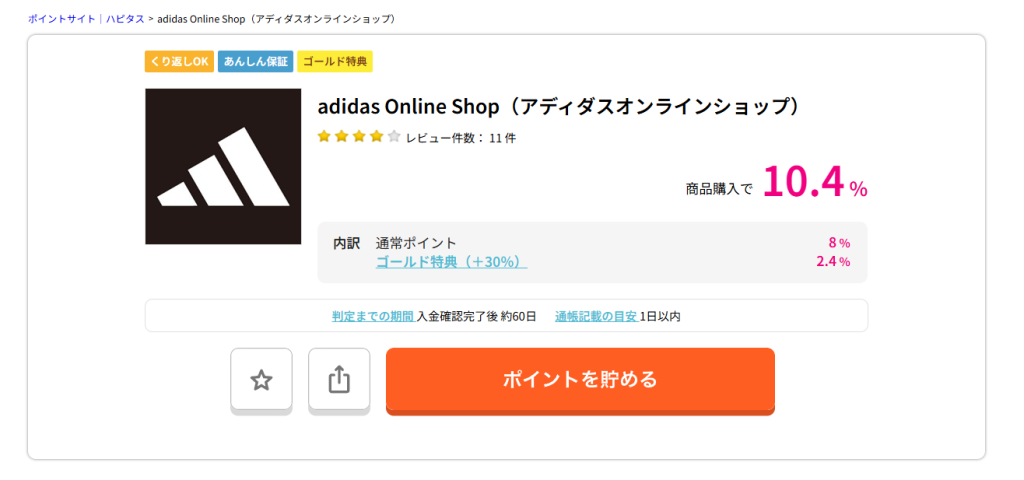1024x480 pixels.
Task: Click the くり返しOK badge
Action: point(180,61)
